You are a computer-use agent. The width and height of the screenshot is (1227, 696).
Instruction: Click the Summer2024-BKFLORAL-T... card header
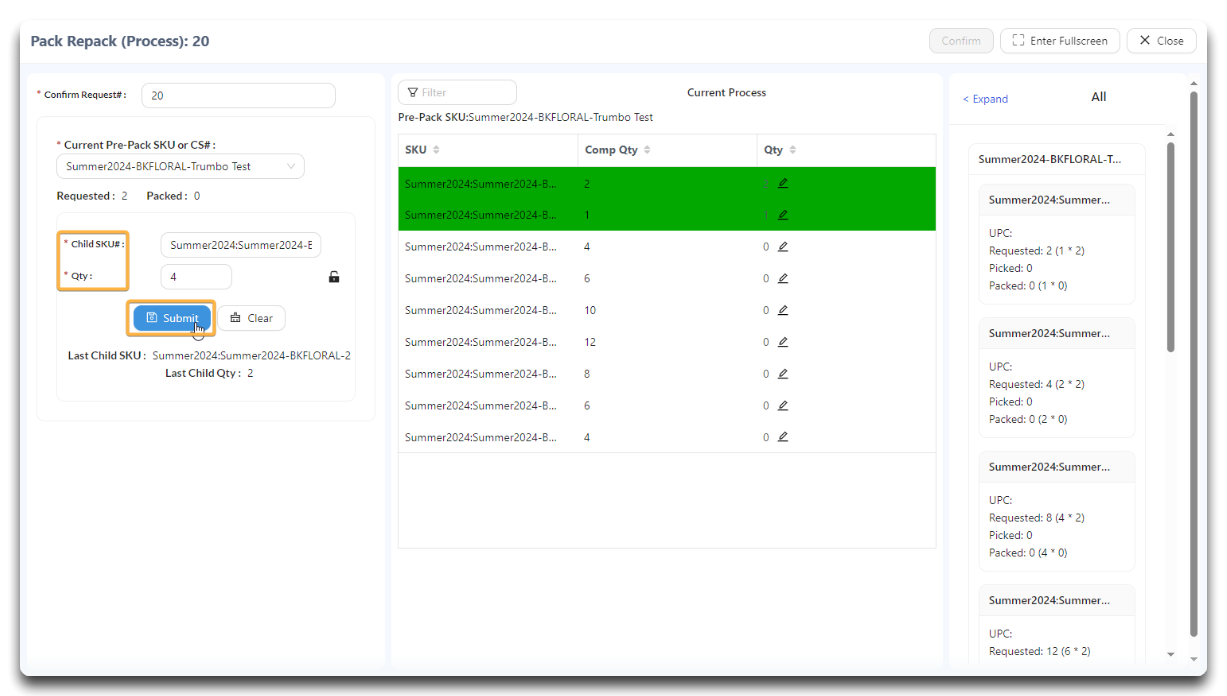1056,159
